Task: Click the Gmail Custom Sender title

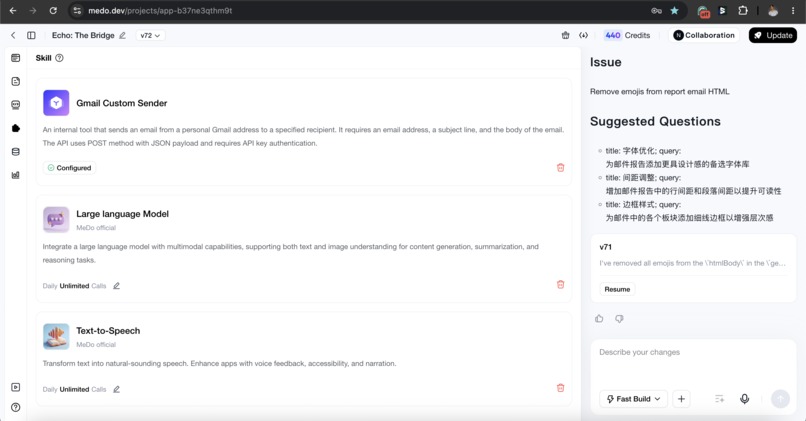Action: (x=122, y=103)
